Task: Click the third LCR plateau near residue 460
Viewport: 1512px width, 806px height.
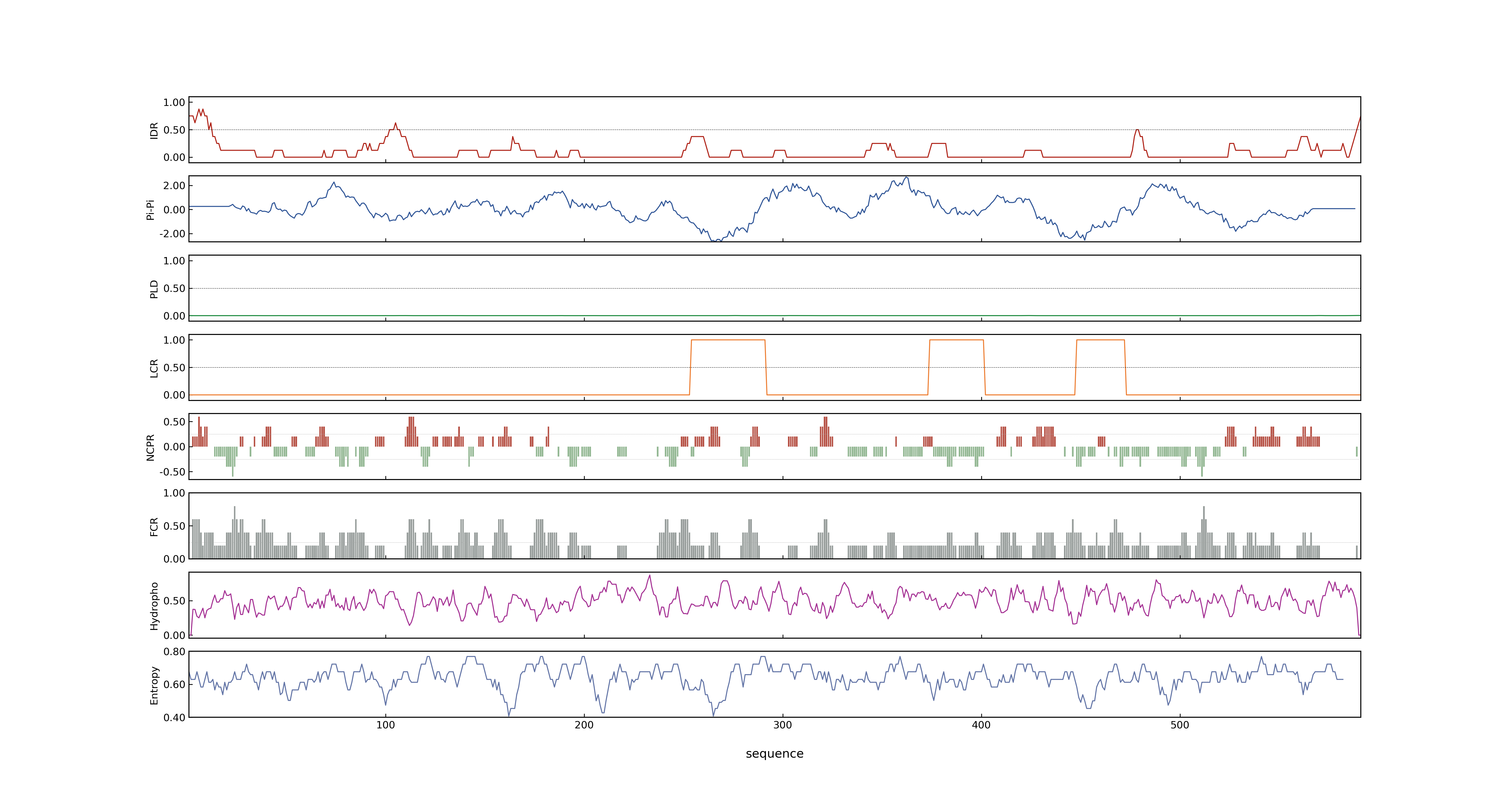Action: 1100,340
